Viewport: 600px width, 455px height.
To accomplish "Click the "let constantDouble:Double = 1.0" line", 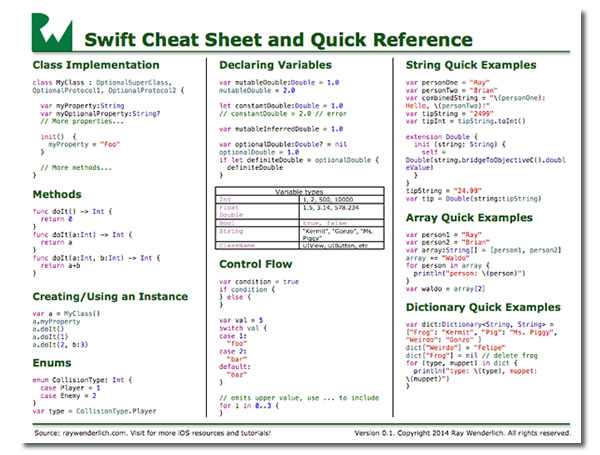I will [x=281, y=106].
